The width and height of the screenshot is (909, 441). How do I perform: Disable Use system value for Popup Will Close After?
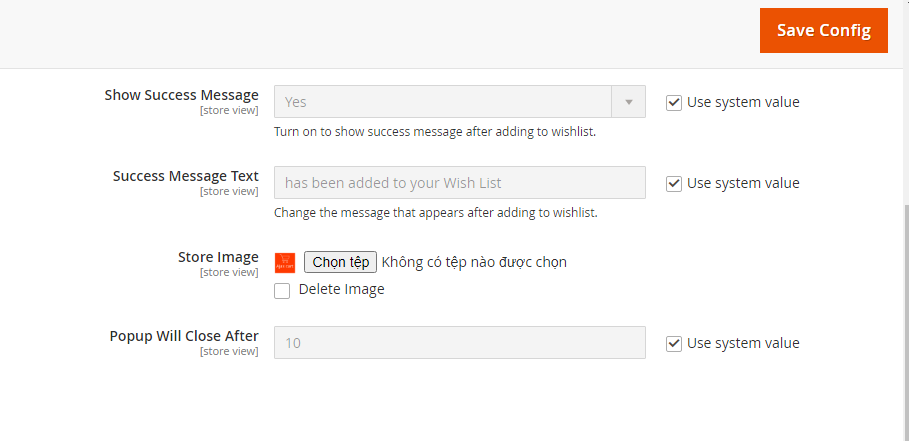[x=674, y=343]
